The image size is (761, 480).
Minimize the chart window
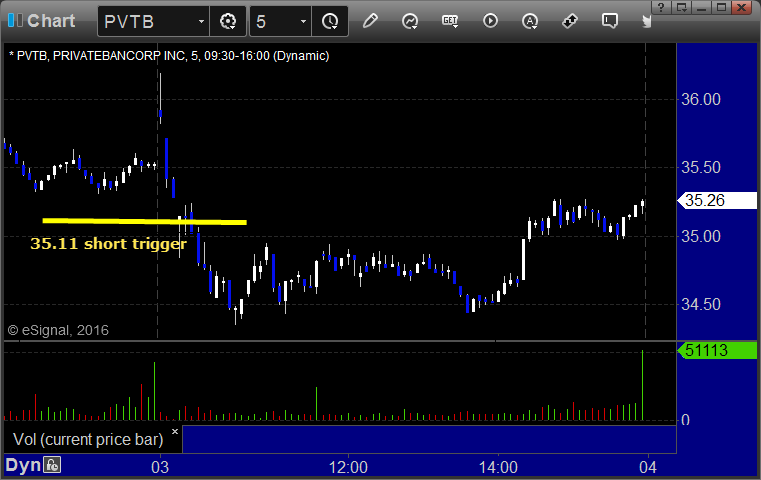tap(701, 7)
